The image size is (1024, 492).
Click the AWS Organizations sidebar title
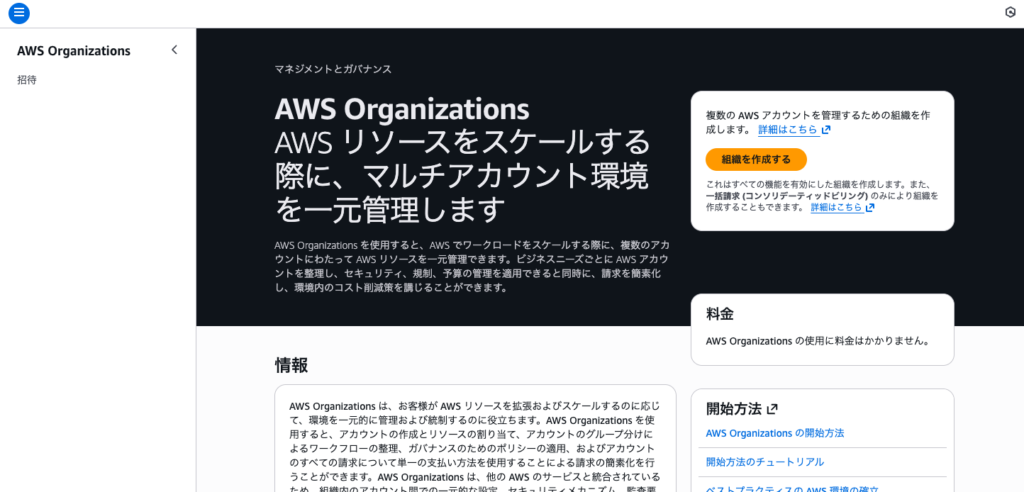point(74,51)
